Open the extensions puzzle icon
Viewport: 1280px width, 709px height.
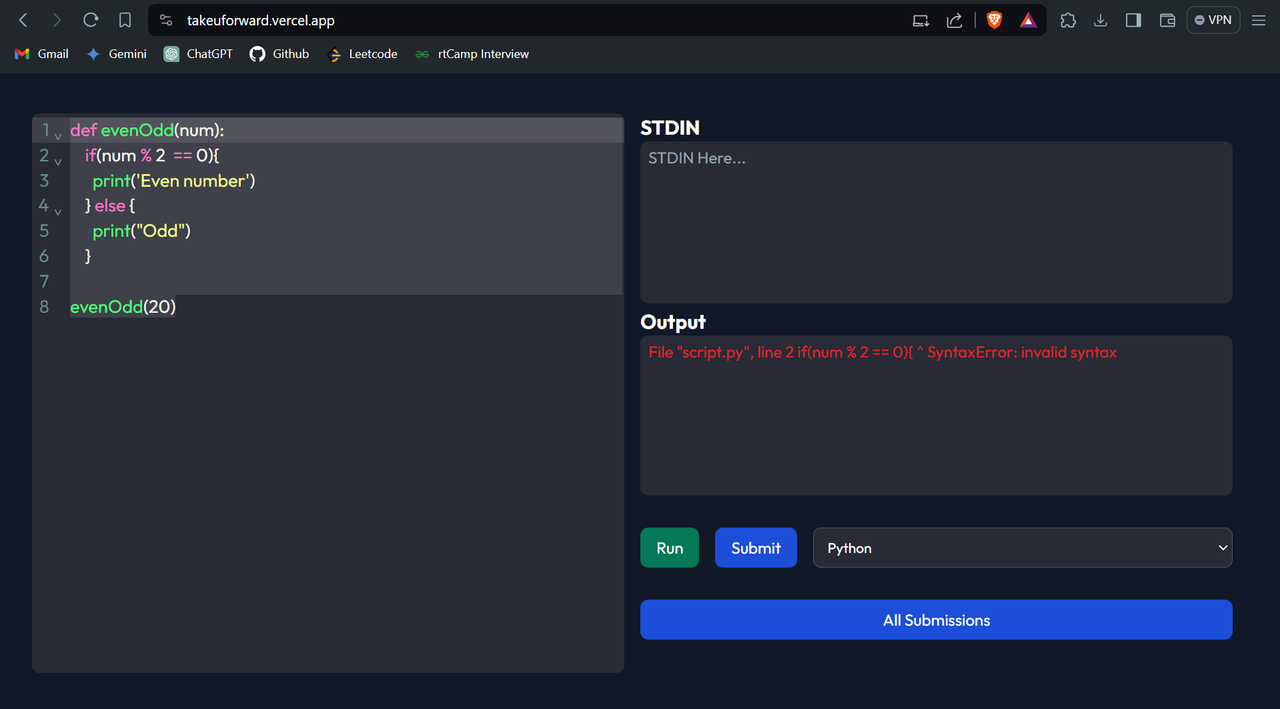tap(1068, 20)
